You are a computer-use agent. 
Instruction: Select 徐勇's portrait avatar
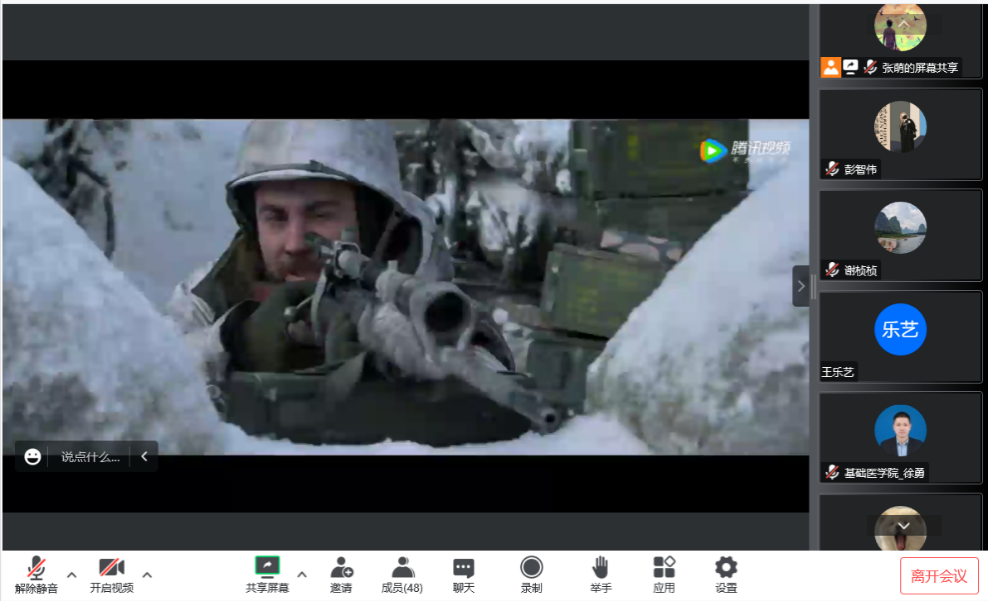click(900, 430)
